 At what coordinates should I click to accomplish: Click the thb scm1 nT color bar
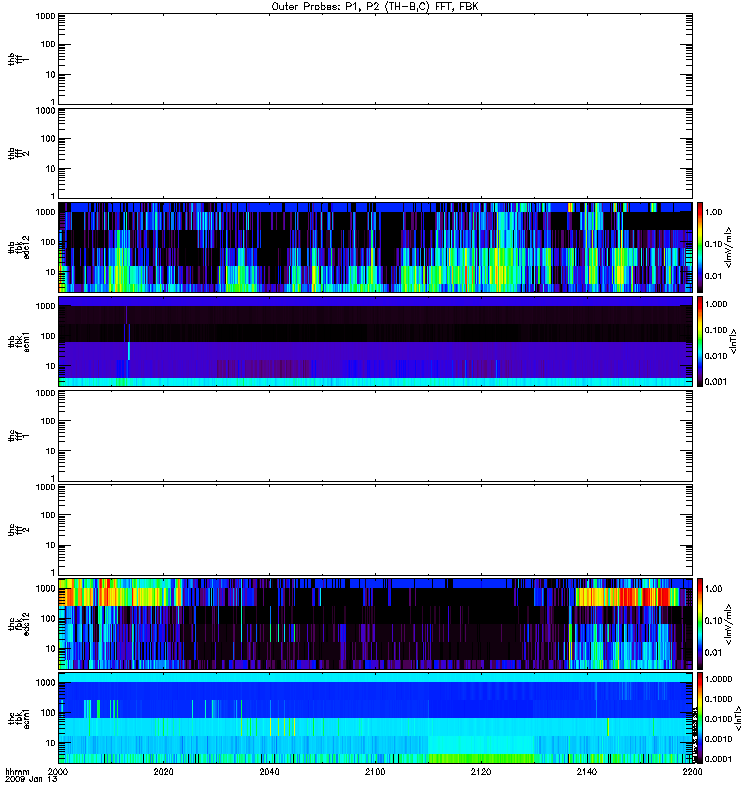tap(700, 341)
